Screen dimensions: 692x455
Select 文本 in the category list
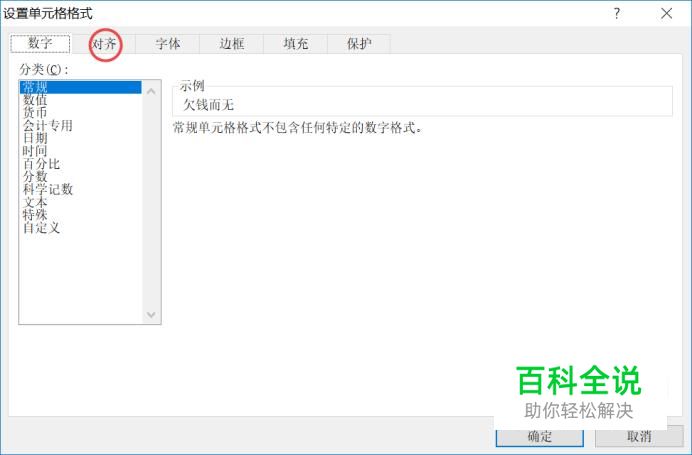(x=81, y=202)
